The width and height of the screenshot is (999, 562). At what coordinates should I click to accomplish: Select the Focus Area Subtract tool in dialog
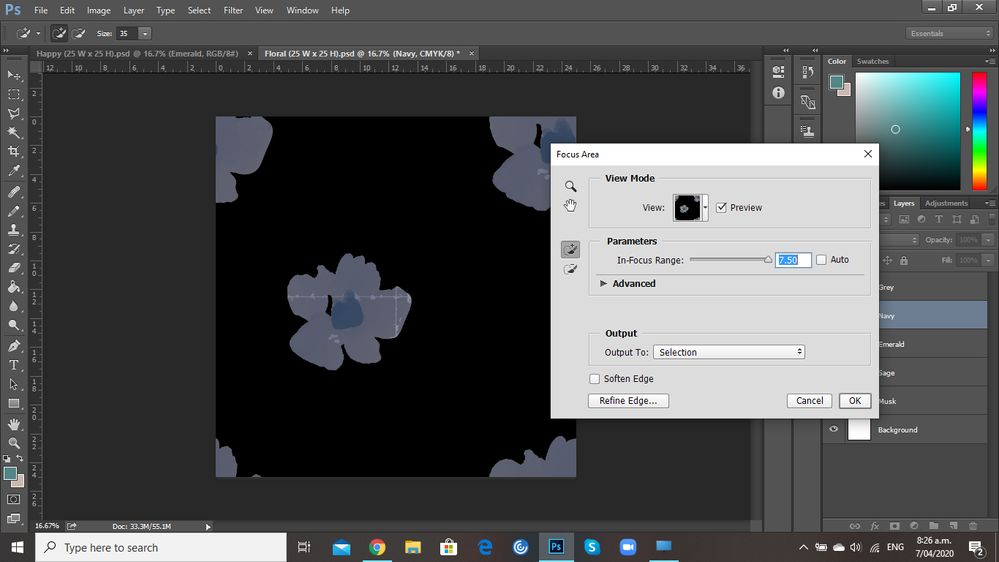(570, 270)
